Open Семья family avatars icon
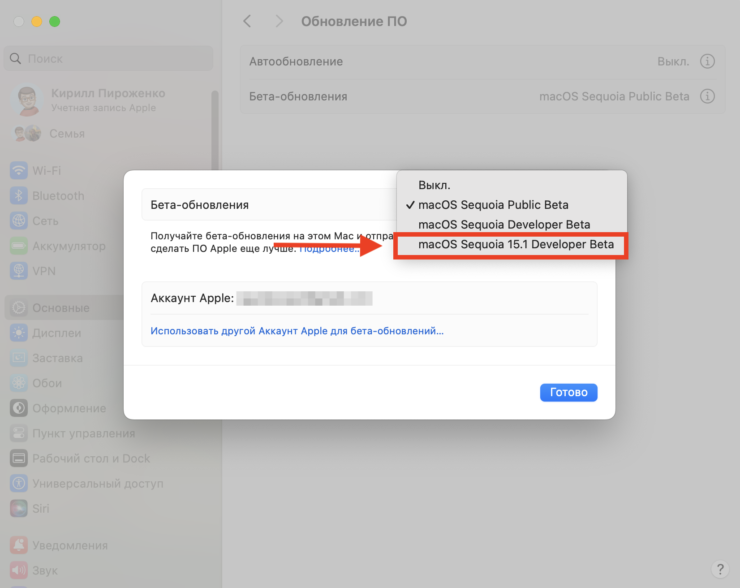Viewport: 740px width, 588px height. pyautogui.click(x=27, y=134)
